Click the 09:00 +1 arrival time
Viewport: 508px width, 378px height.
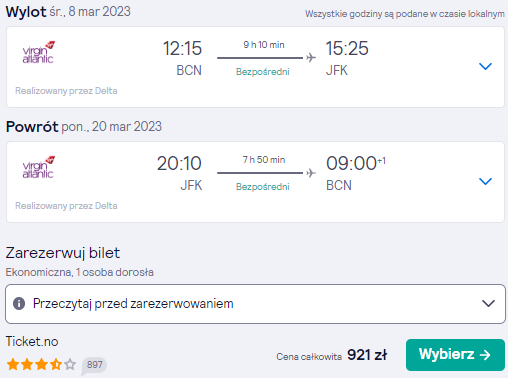356,163
